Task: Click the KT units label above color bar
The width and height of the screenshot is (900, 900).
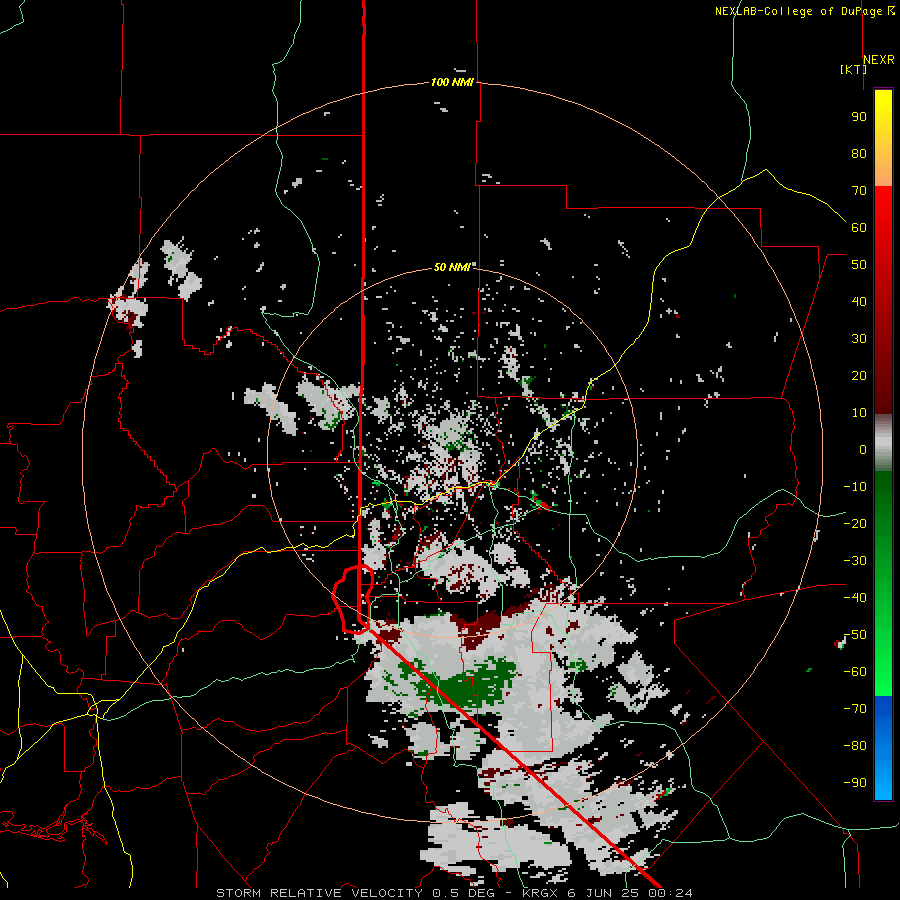Action: point(854,69)
